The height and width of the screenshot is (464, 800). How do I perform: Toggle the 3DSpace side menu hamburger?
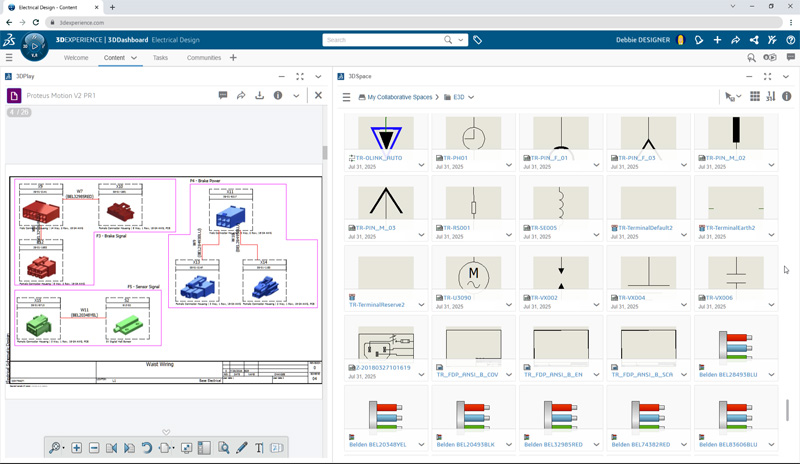point(347,97)
